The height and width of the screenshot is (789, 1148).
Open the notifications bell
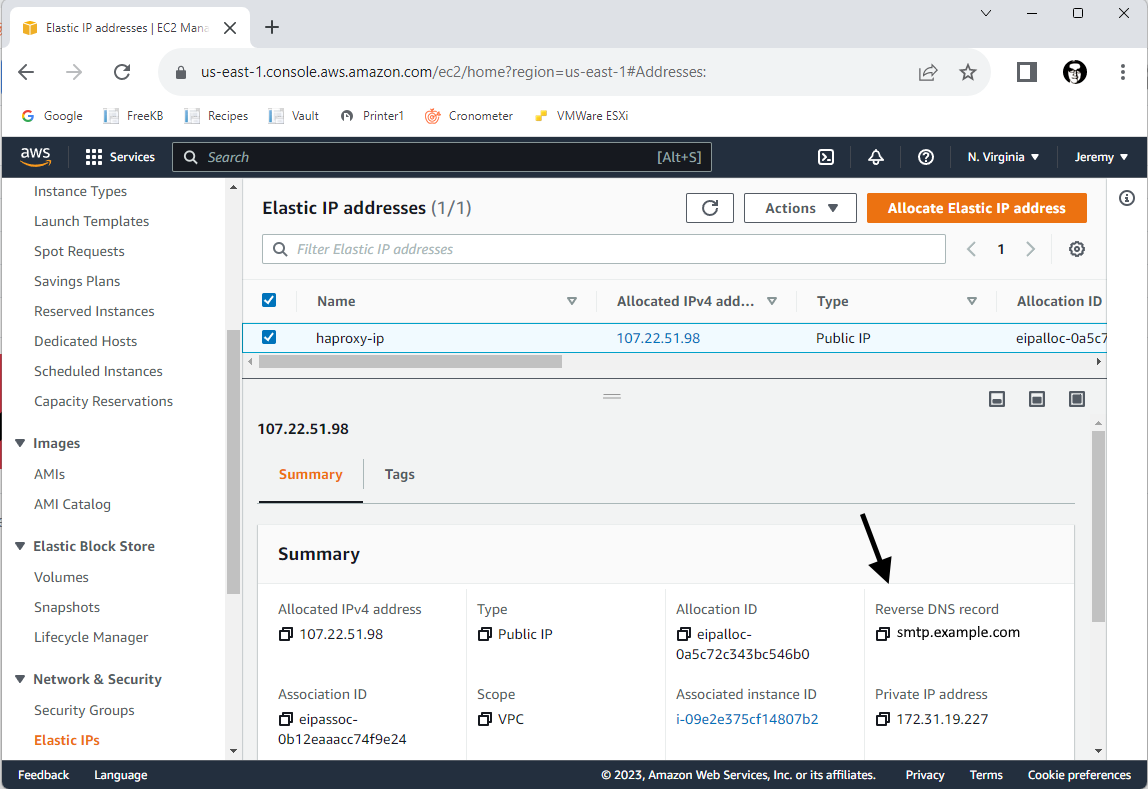point(876,157)
